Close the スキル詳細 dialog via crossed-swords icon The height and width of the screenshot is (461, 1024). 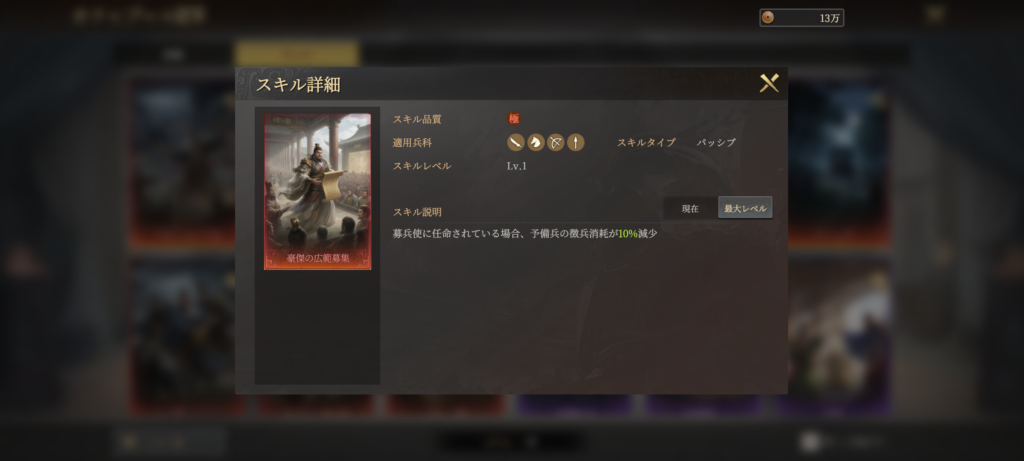(x=769, y=83)
